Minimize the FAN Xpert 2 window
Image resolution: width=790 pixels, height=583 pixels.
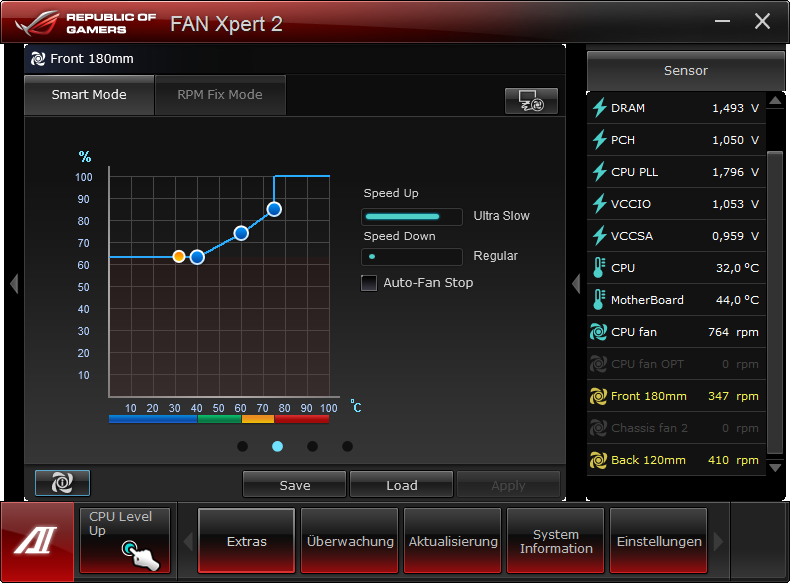click(722, 21)
